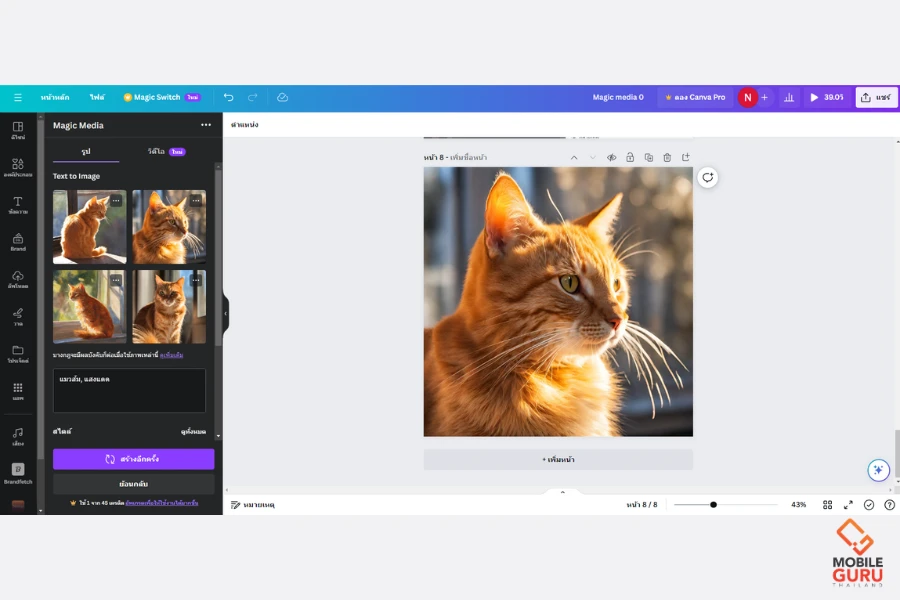Duplicate page 8 using copy icon
The height and width of the screenshot is (600, 900).
coord(648,157)
